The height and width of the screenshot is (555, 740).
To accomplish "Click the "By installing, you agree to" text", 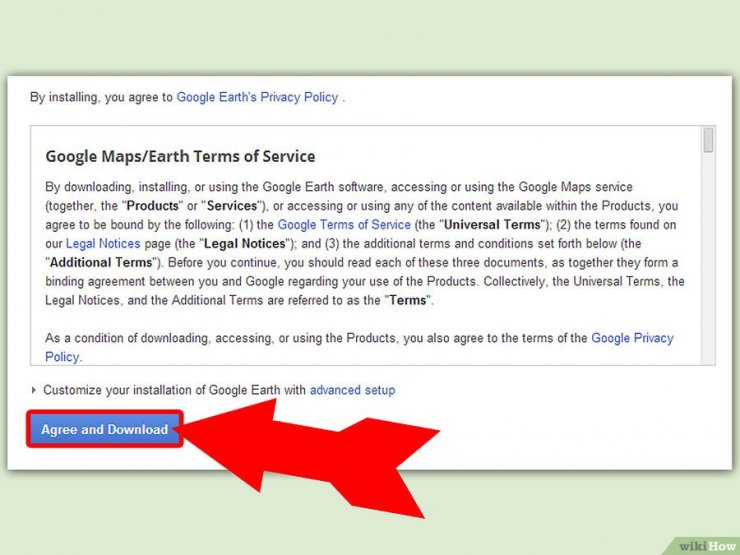I will click(101, 98).
